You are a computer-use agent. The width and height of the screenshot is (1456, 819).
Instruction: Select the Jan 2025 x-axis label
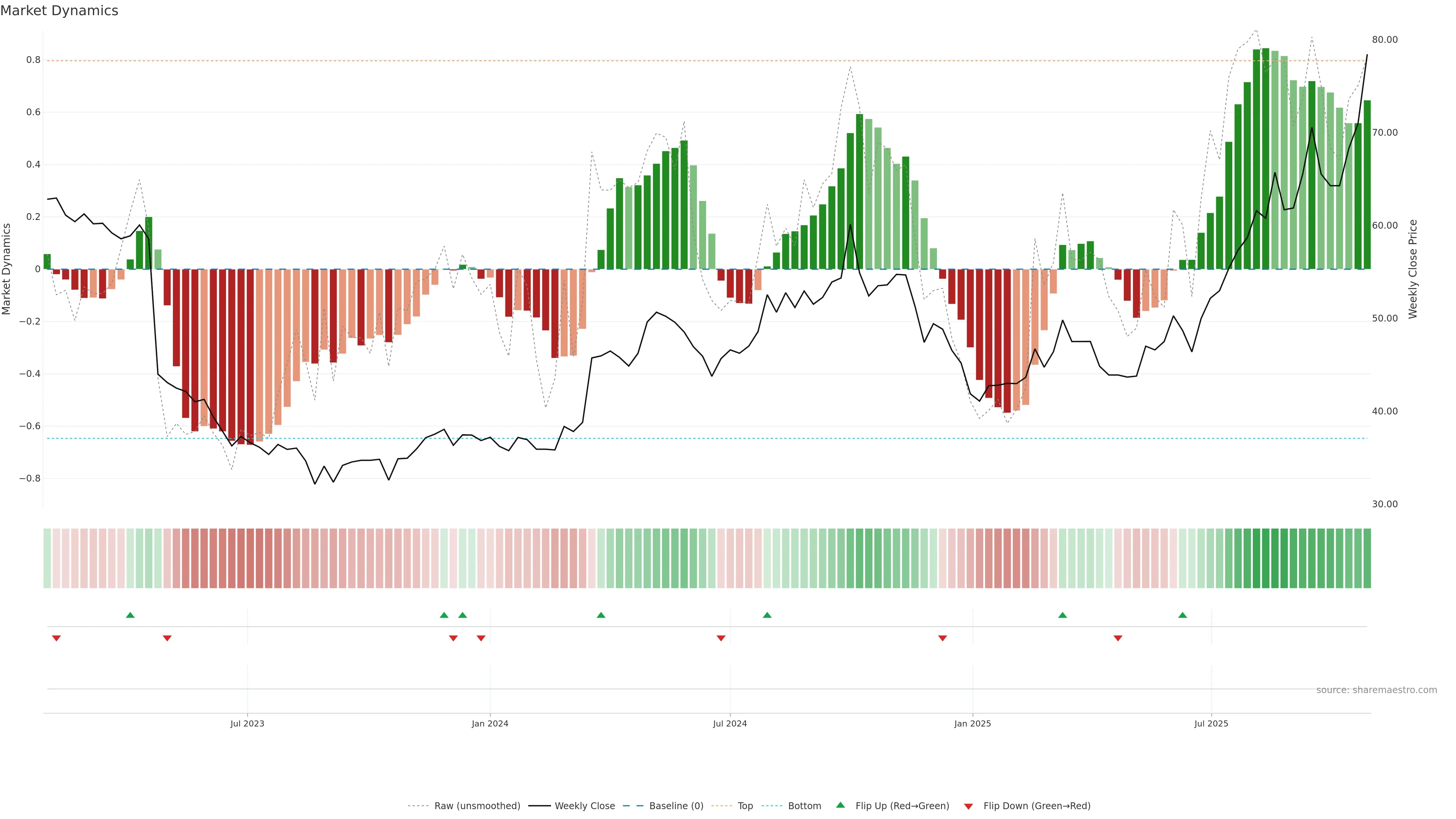[x=972, y=723]
